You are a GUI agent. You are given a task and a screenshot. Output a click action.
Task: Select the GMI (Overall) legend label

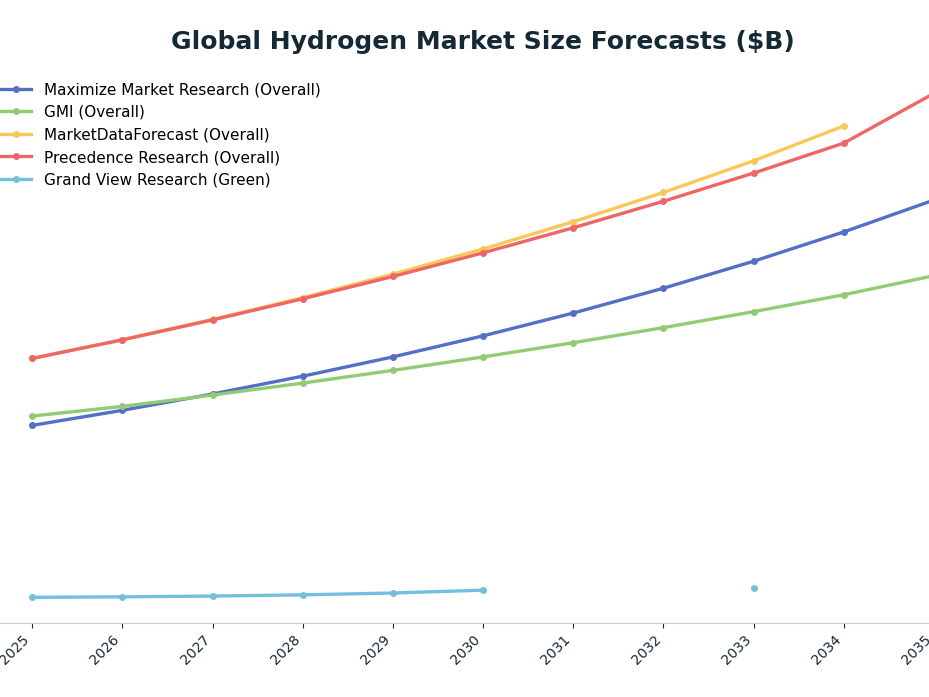coord(94,112)
